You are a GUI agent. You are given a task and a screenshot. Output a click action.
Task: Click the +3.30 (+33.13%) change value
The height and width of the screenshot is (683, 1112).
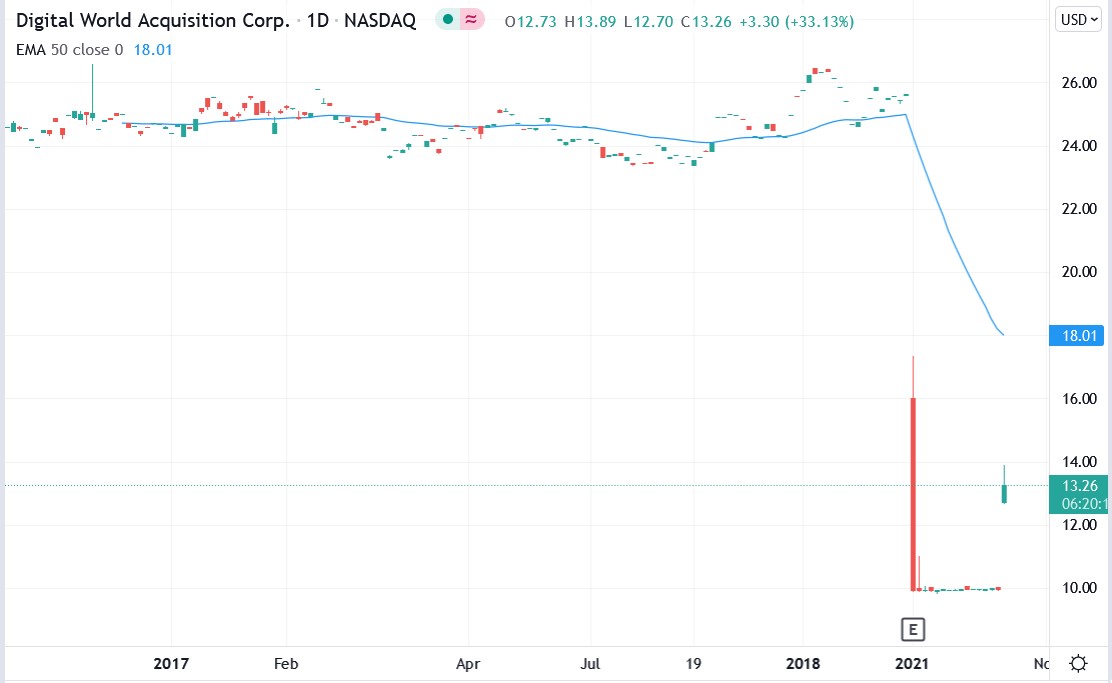[796, 22]
